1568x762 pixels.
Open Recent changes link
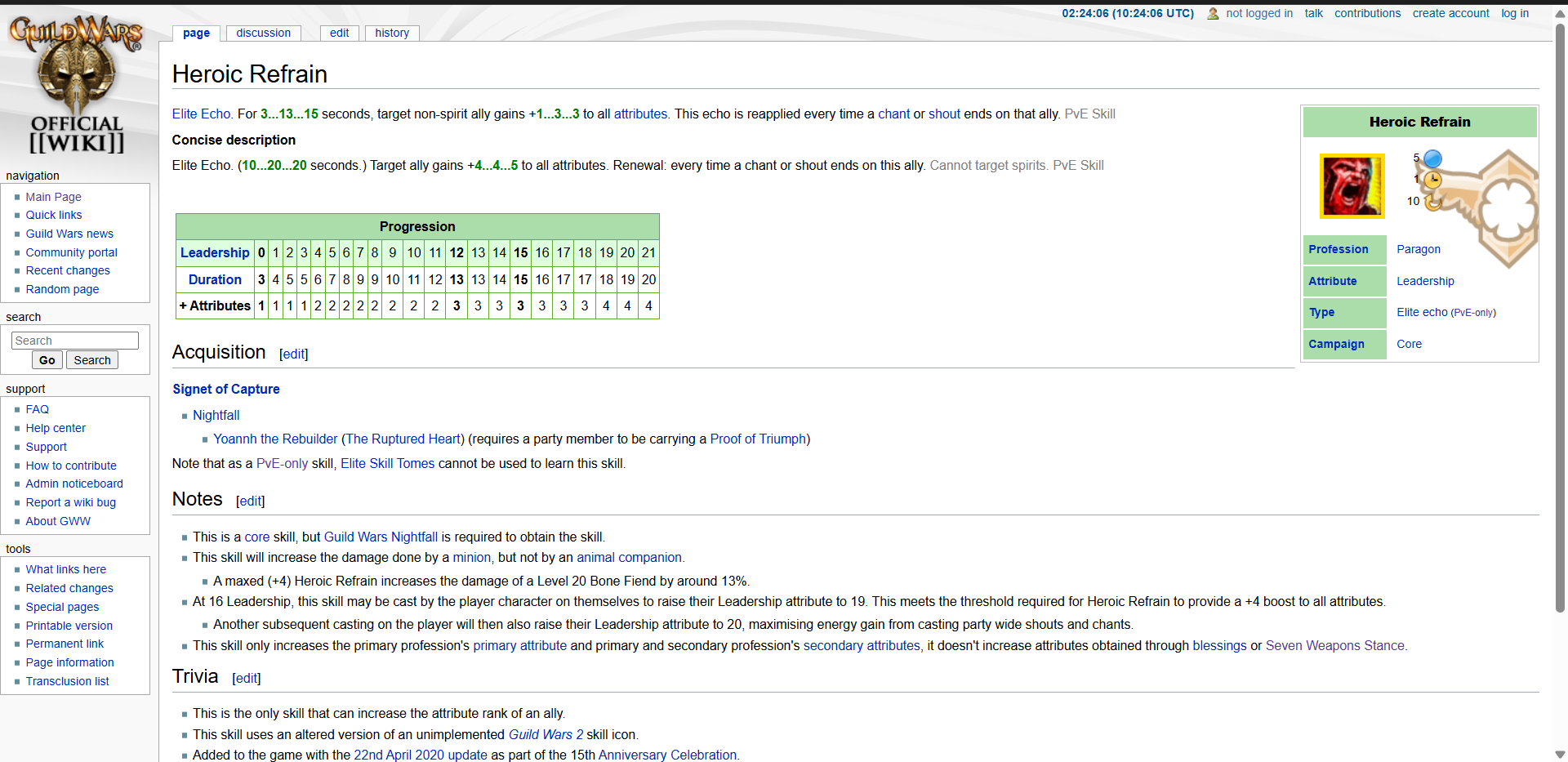click(x=68, y=270)
